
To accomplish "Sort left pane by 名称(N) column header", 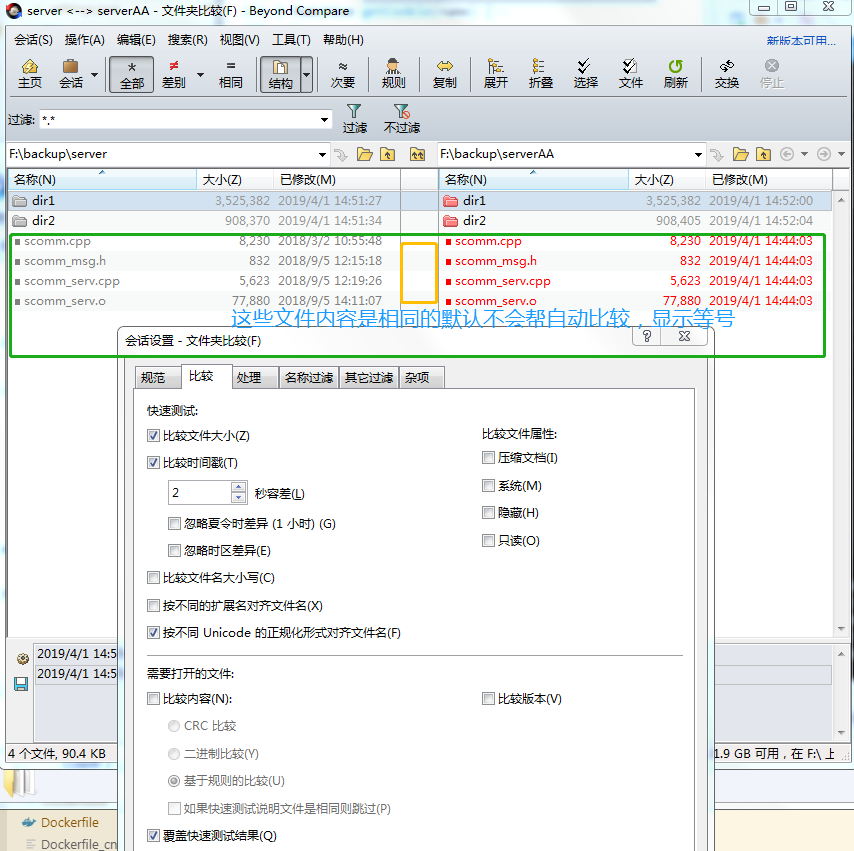I will click(x=102, y=180).
